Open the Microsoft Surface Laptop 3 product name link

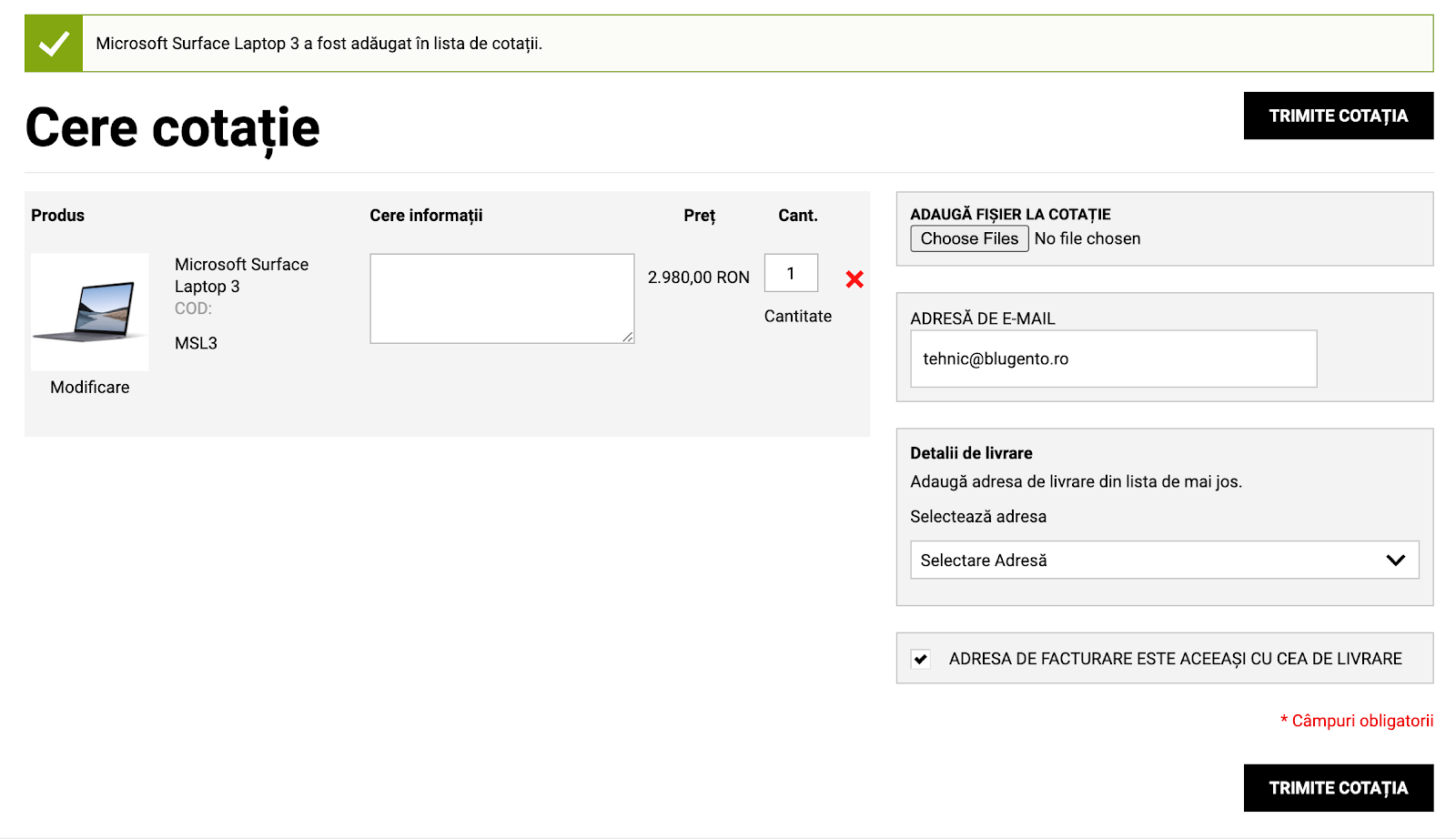tap(241, 276)
